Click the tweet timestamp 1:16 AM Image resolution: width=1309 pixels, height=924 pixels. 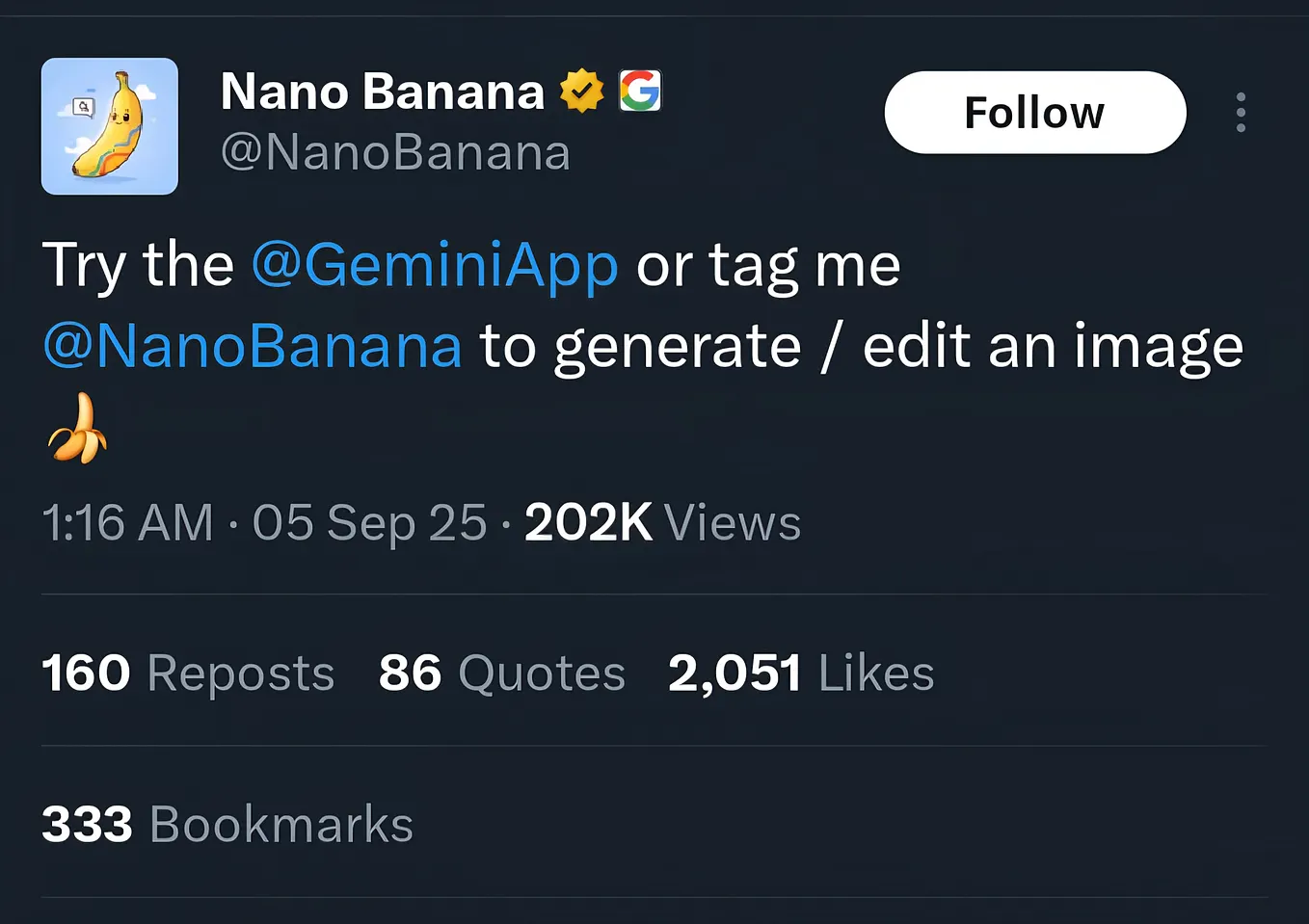pyautogui.click(x=127, y=523)
